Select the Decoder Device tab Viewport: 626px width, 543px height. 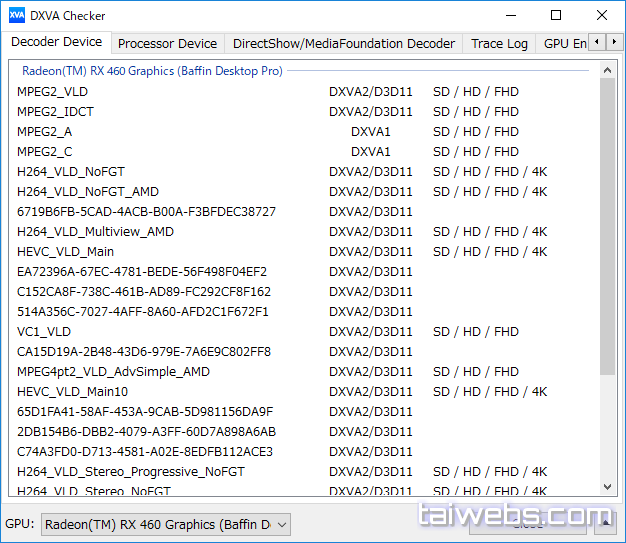coord(56,42)
